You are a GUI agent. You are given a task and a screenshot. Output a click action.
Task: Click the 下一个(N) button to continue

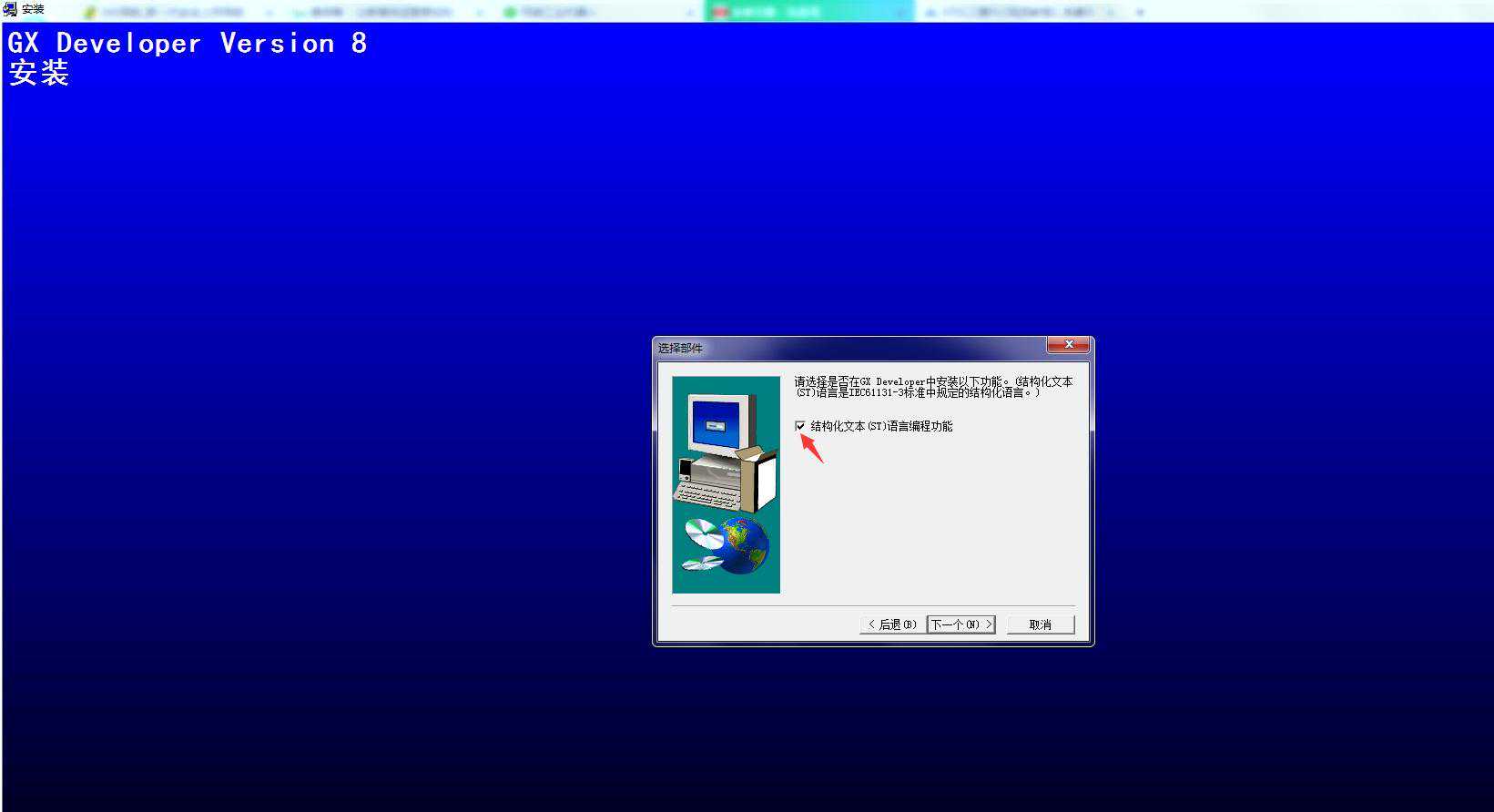point(960,624)
